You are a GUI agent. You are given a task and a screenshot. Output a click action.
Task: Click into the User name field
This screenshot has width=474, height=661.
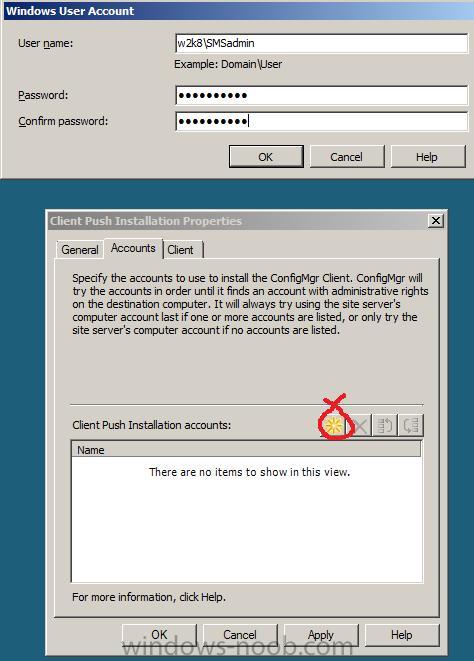click(x=322, y=43)
